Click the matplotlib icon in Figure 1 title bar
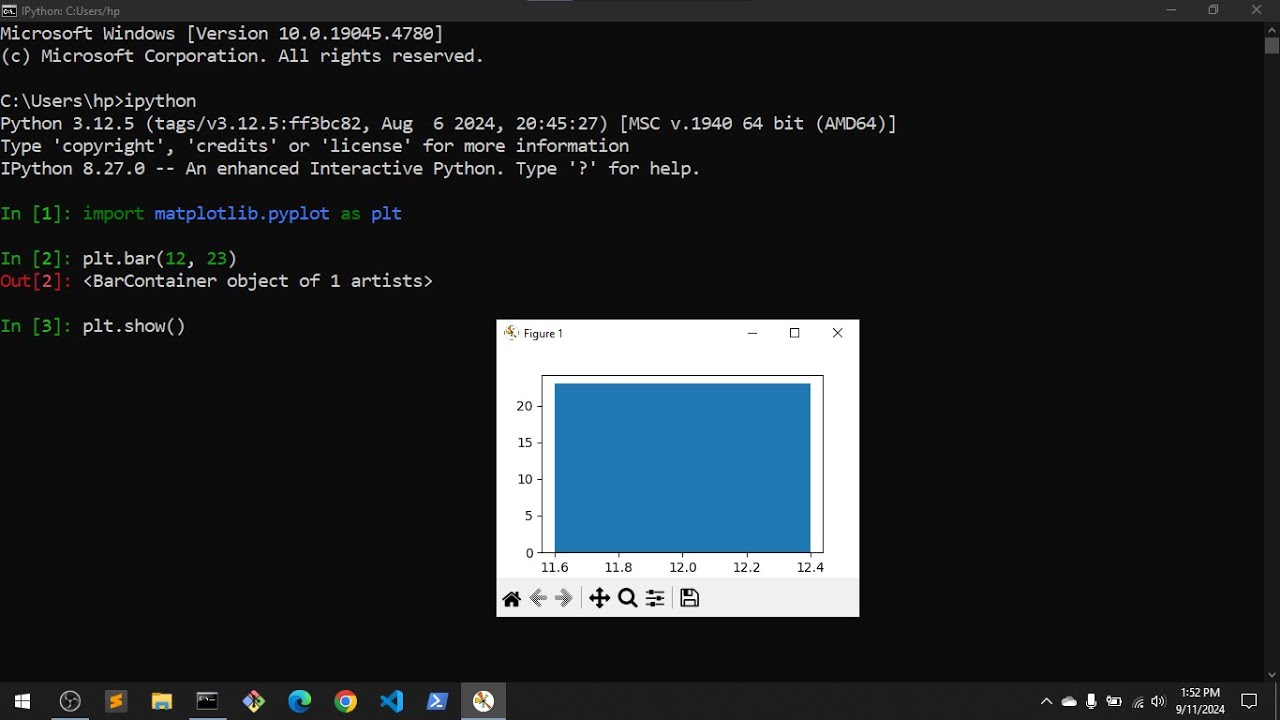This screenshot has width=1280, height=720. 511,333
